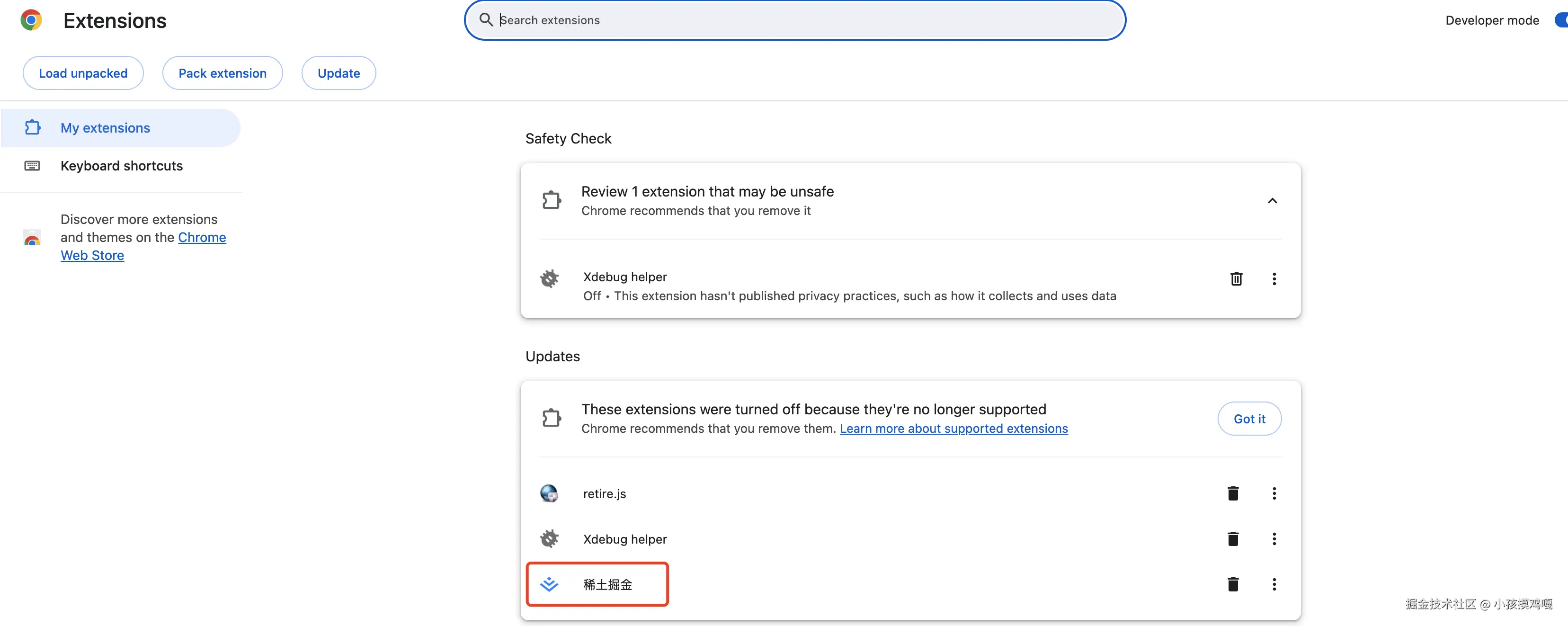The height and width of the screenshot is (626, 1568).
Task: Open more actions for 稀土掘金 extension
Action: pyautogui.click(x=1274, y=585)
